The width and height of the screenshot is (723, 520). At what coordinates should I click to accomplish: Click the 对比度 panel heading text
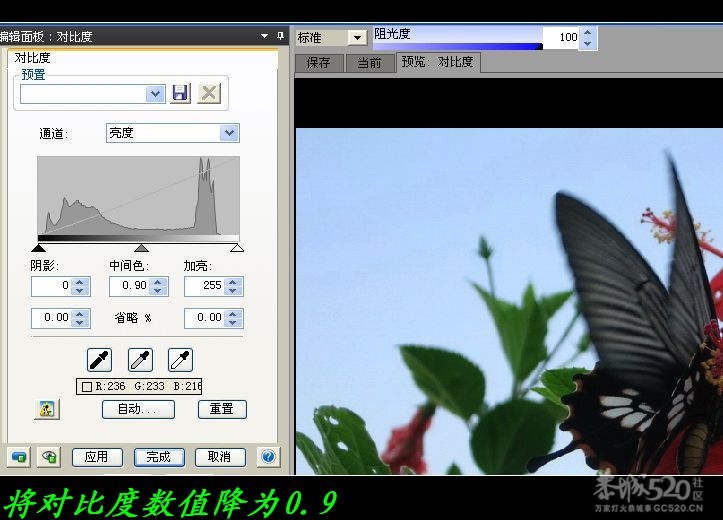(32, 58)
